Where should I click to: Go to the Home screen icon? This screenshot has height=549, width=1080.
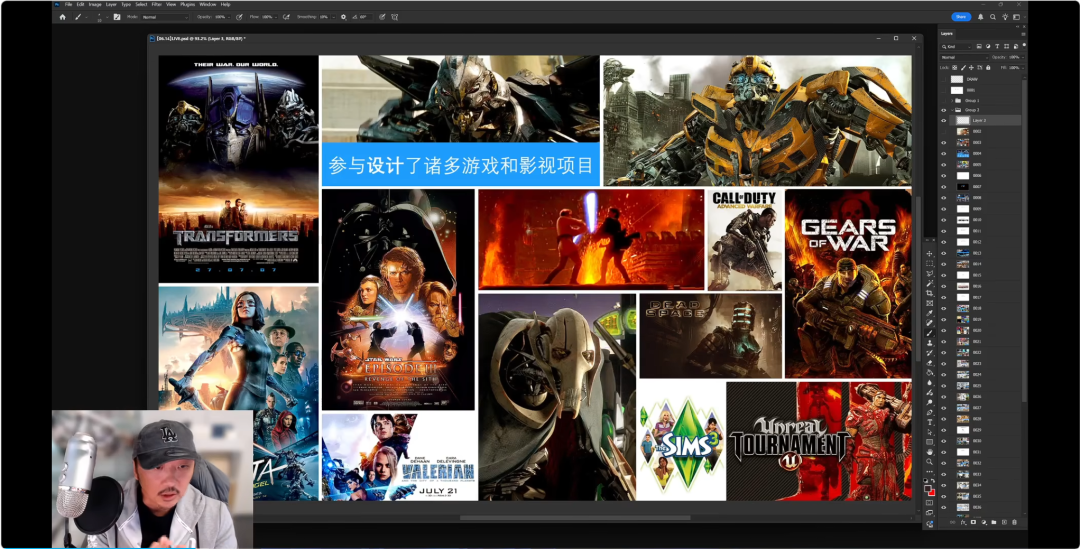pyautogui.click(x=62, y=17)
